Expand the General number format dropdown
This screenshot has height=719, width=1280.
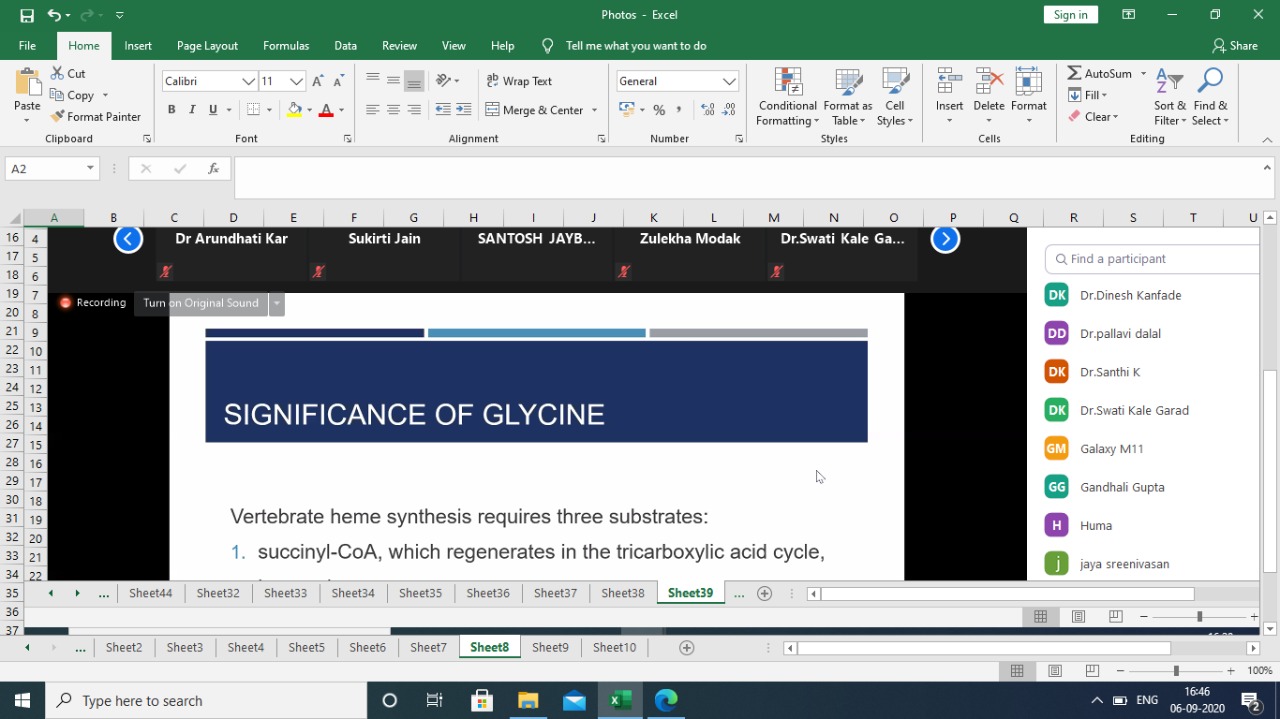(x=729, y=81)
